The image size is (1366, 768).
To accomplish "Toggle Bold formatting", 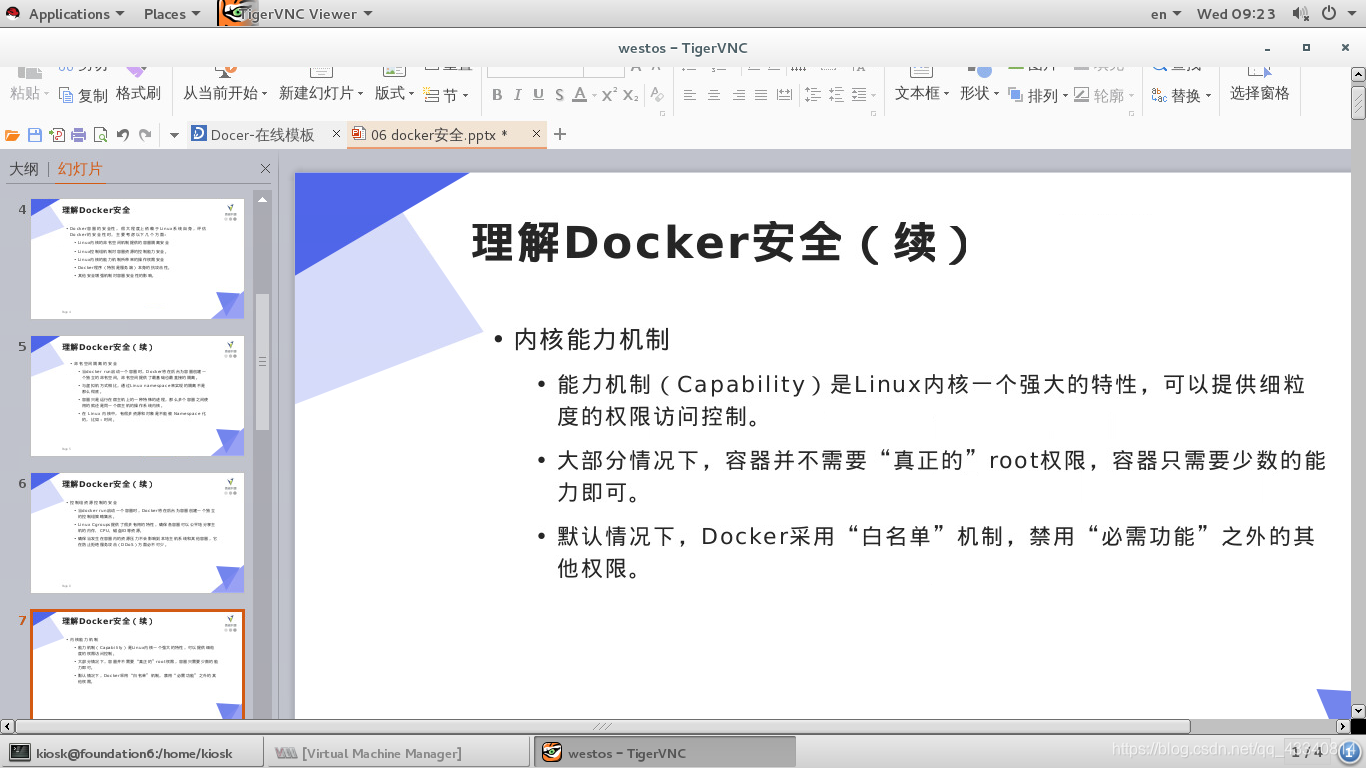I will pyautogui.click(x=497, y=95).
